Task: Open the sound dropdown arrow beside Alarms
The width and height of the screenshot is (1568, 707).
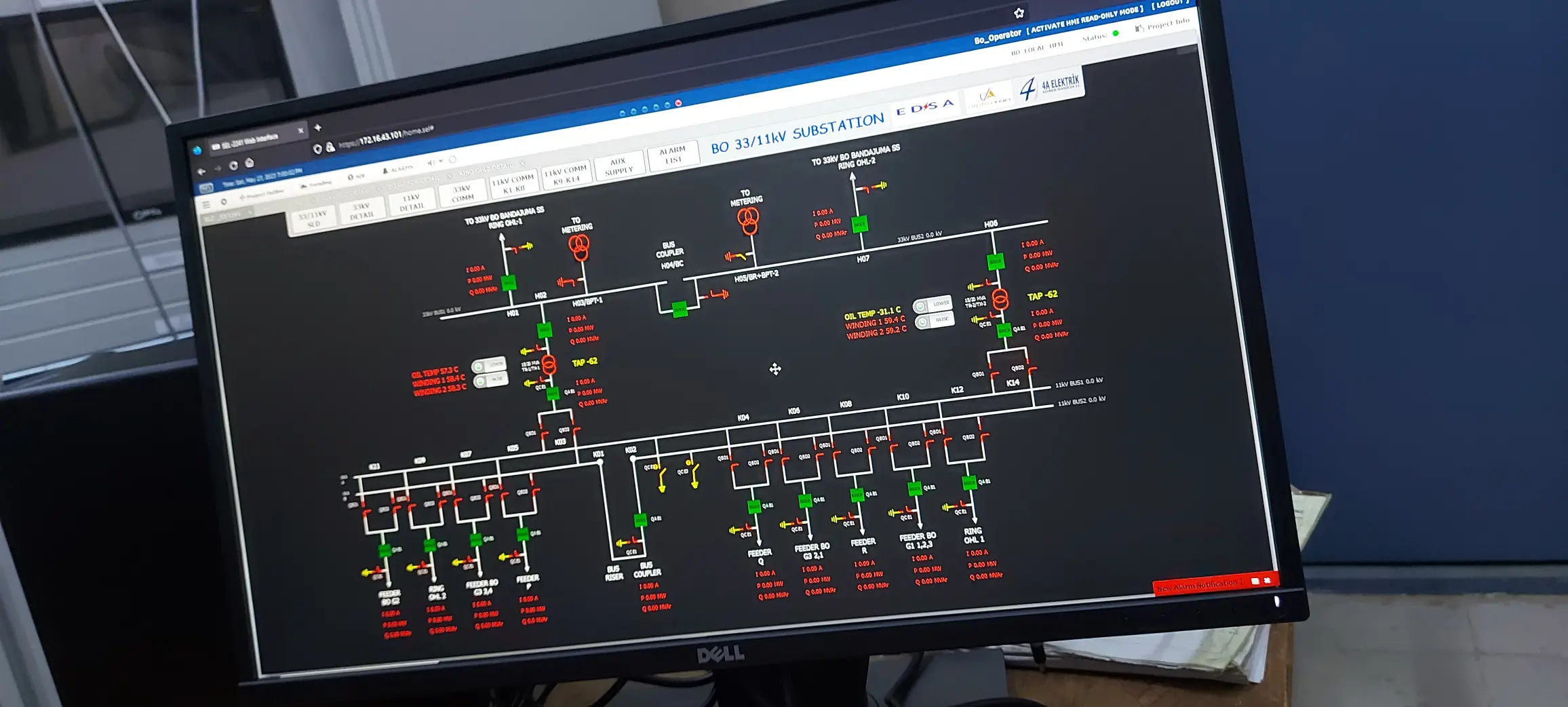Action: point(441,161)
